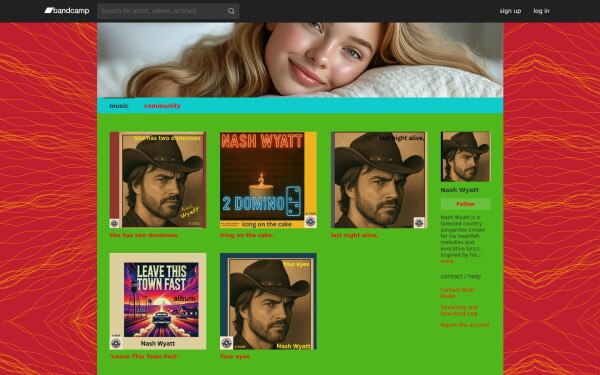
Task: Click the Contact Nash Wyatt link
Action: point(457,293)
